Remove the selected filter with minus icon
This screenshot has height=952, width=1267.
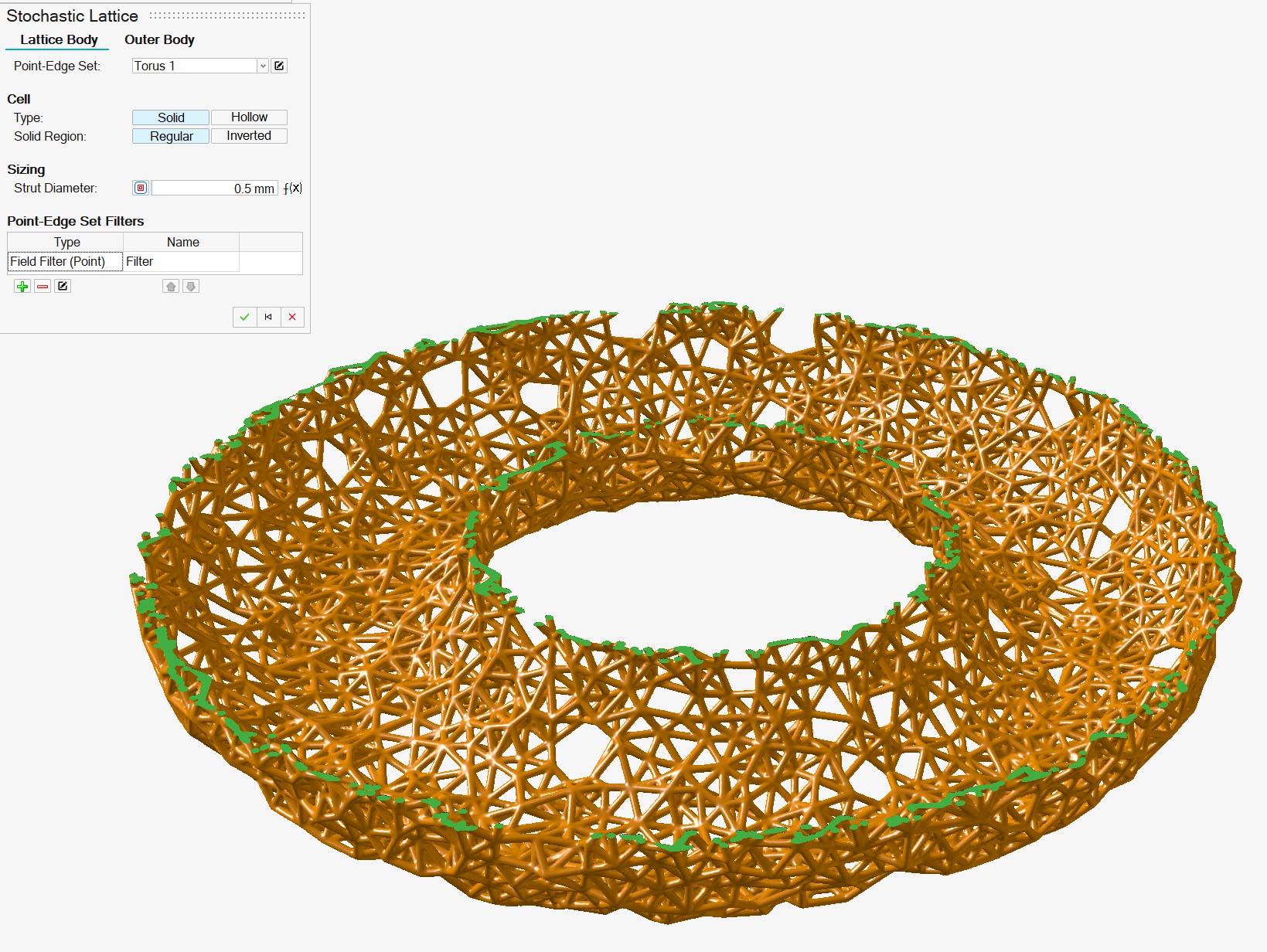pyautogui.click(x=43, y=287)
